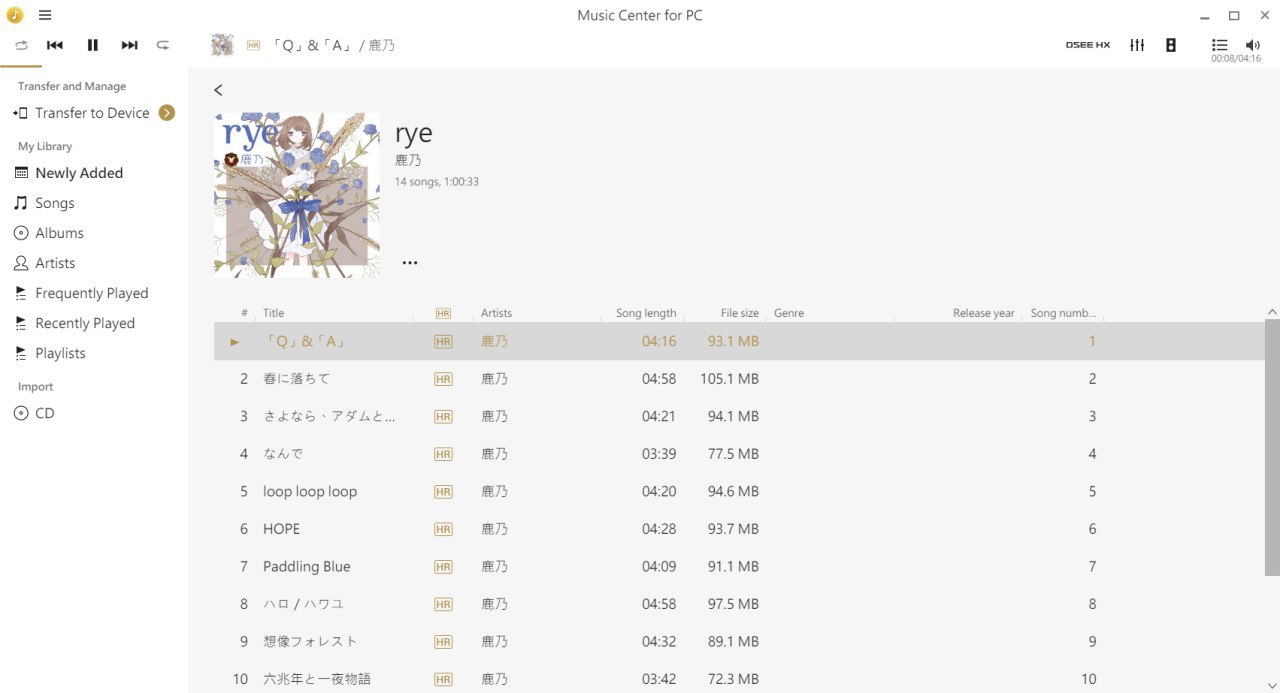Click the rye album cover art
The height and width of the screenshot is (693, 1280).
coord(297,195)
